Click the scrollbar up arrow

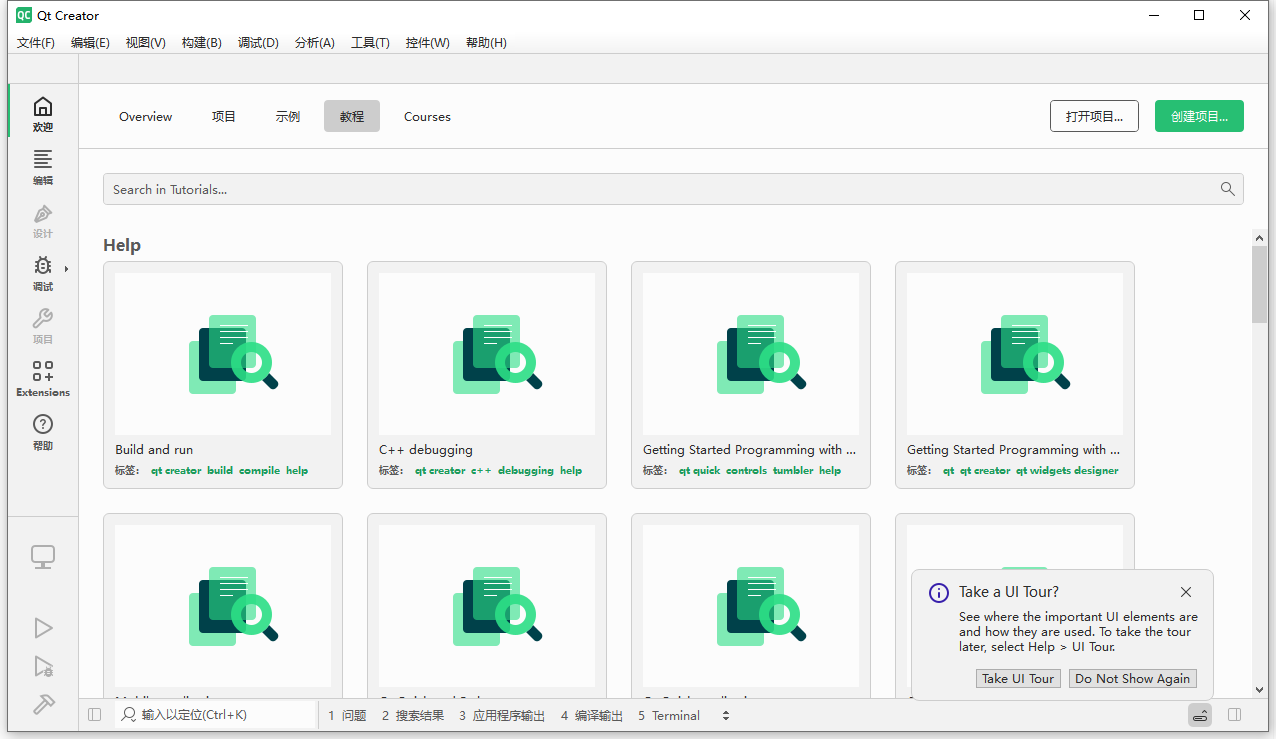click(x=1259, y=238)
